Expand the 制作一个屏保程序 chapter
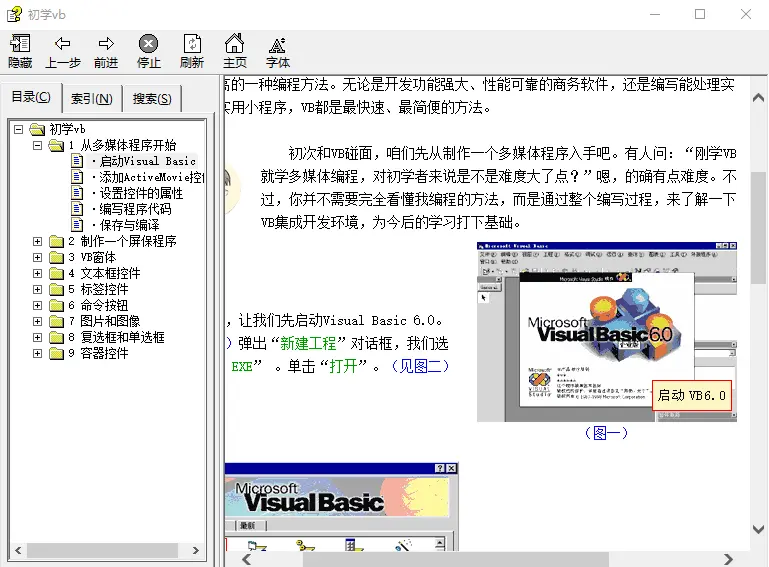Viewport: 769px width, 567px height. 38,241
